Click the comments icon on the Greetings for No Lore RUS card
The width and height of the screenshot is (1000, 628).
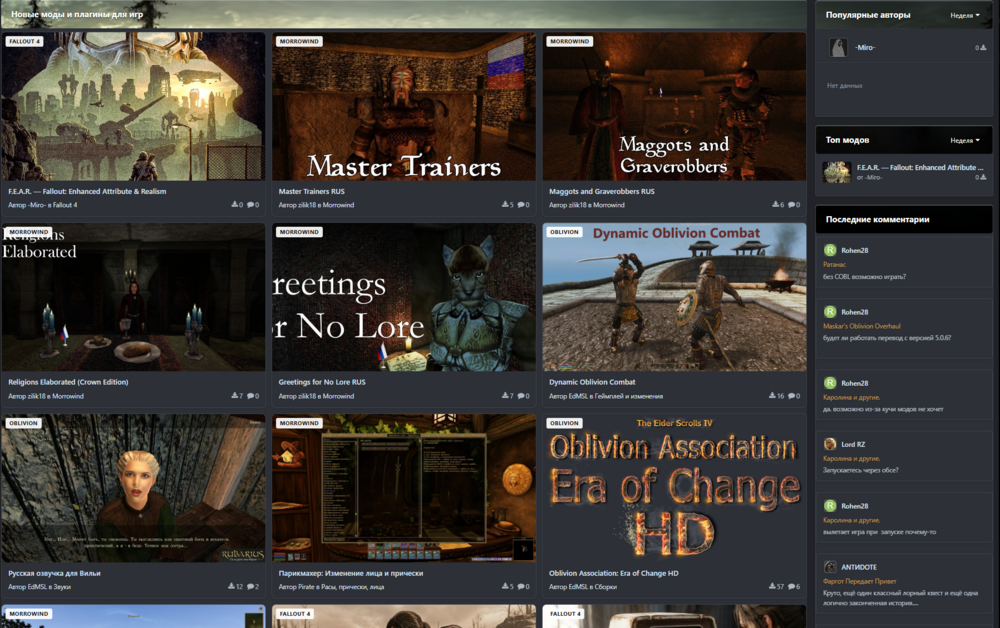521,396
